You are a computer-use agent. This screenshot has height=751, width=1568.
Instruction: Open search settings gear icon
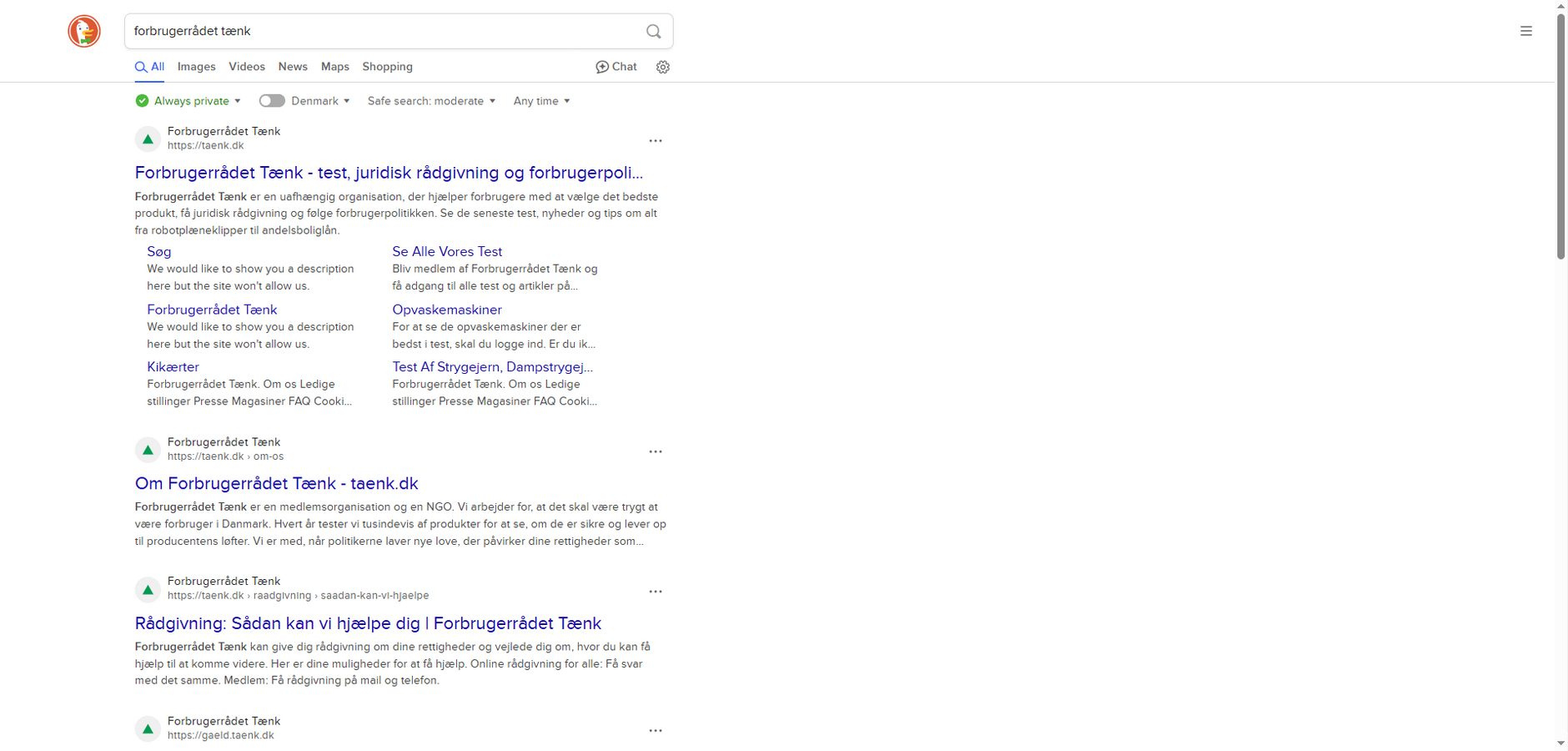click(663, 67)
